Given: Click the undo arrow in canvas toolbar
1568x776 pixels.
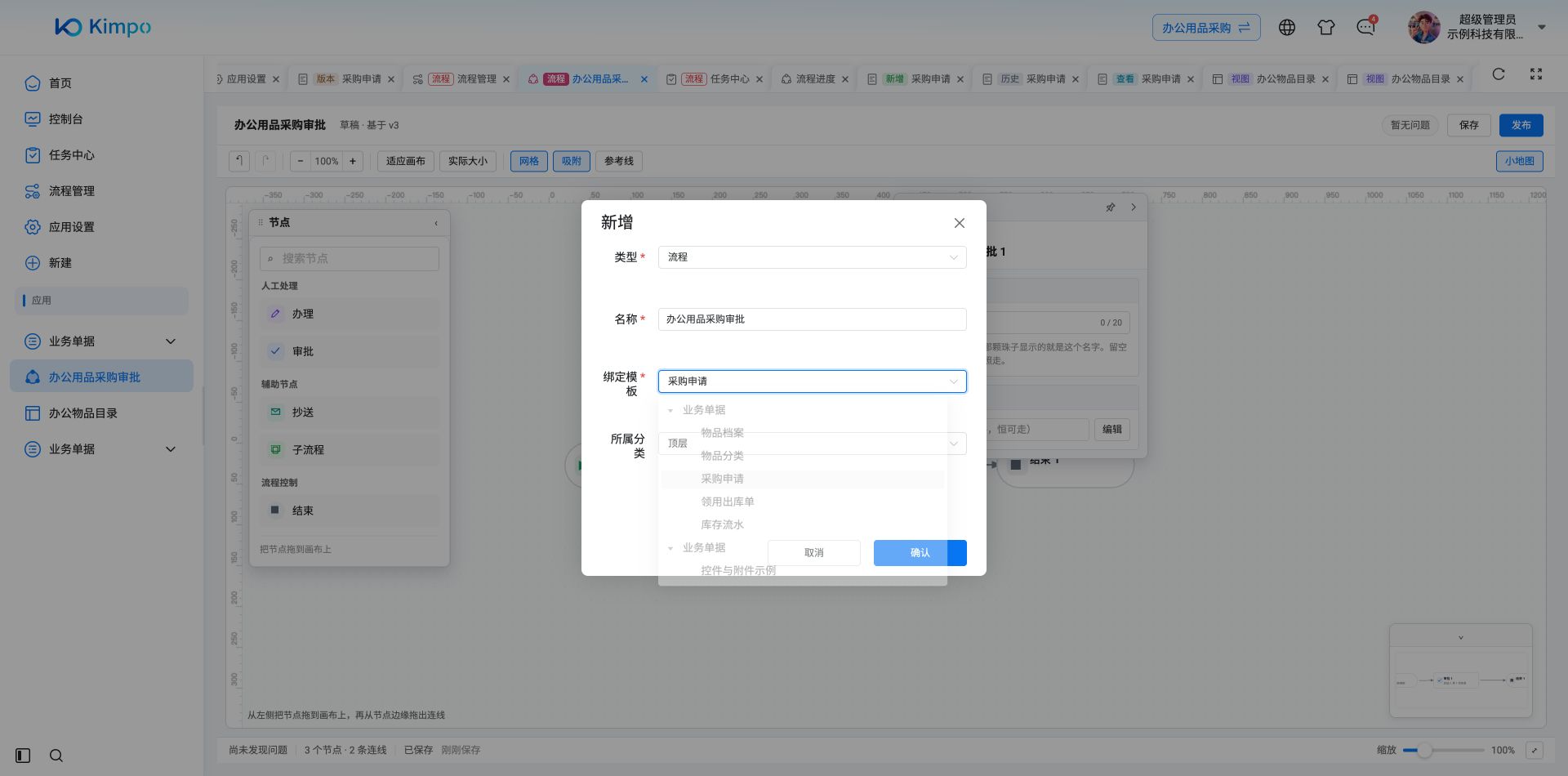Looking at the screenshot, I should click(x=239, y=161).
